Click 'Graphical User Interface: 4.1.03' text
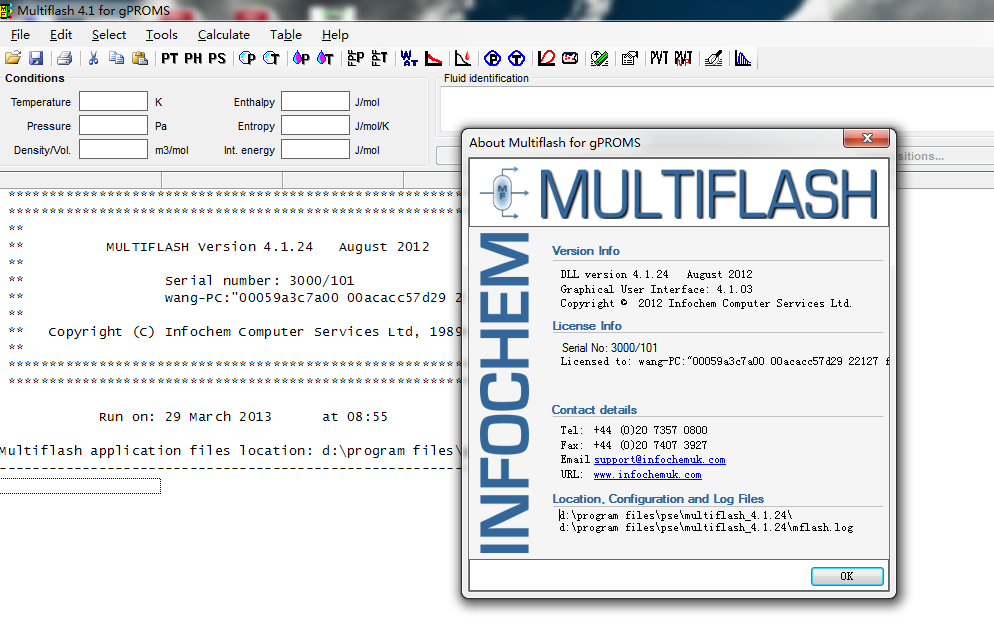The width and height of the screenshot is (994, 639). 656,289
